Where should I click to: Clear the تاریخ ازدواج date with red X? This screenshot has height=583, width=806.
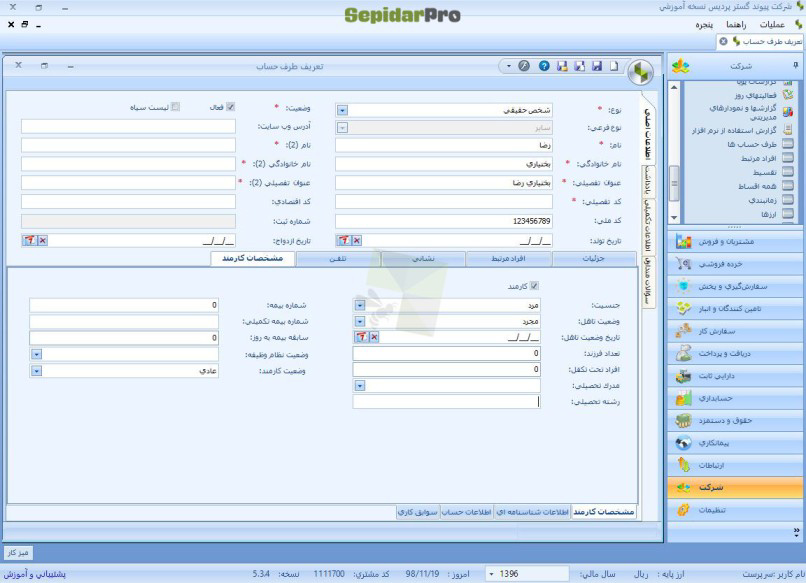click(43, 240)
